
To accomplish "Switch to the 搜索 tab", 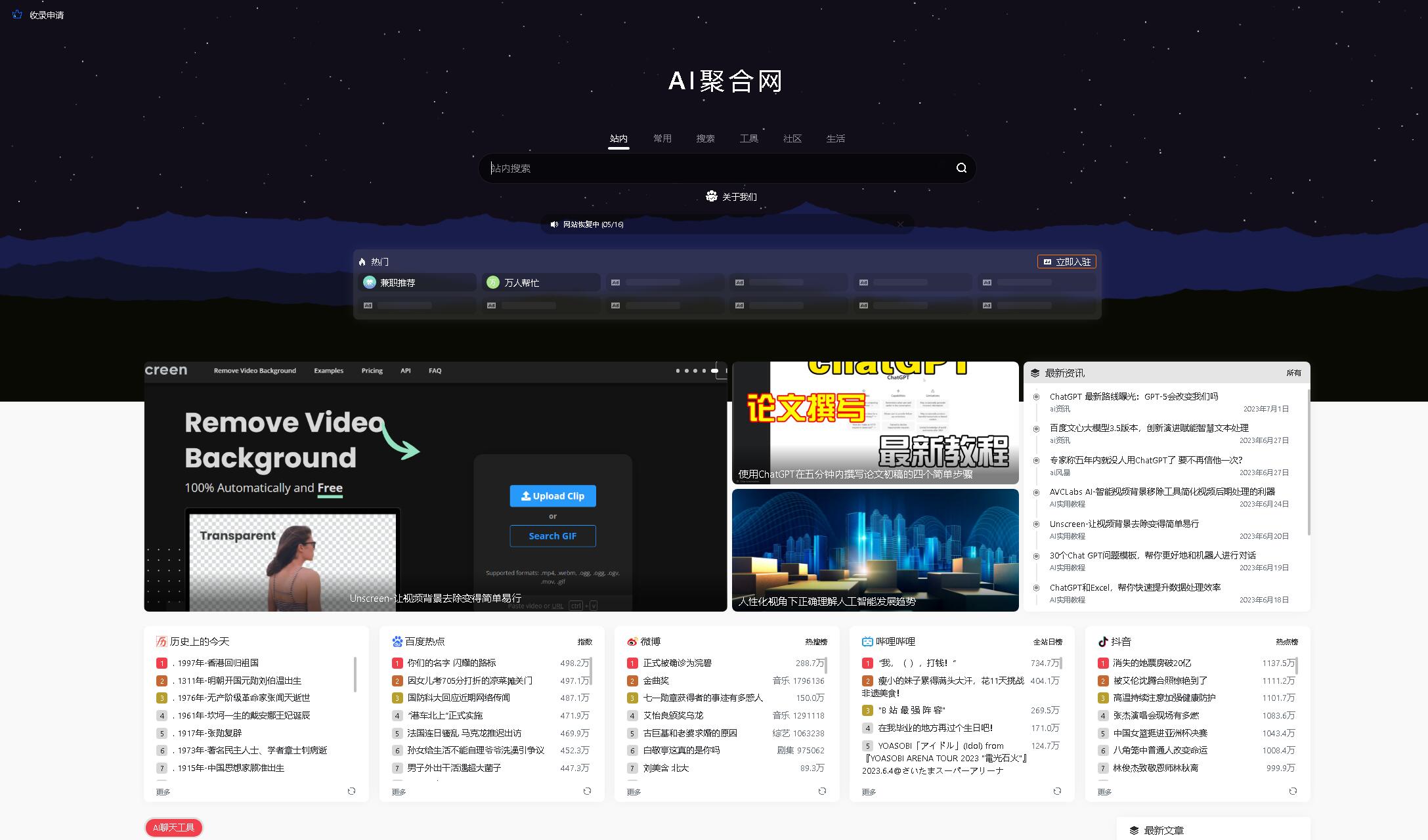I will pos(706,138).
